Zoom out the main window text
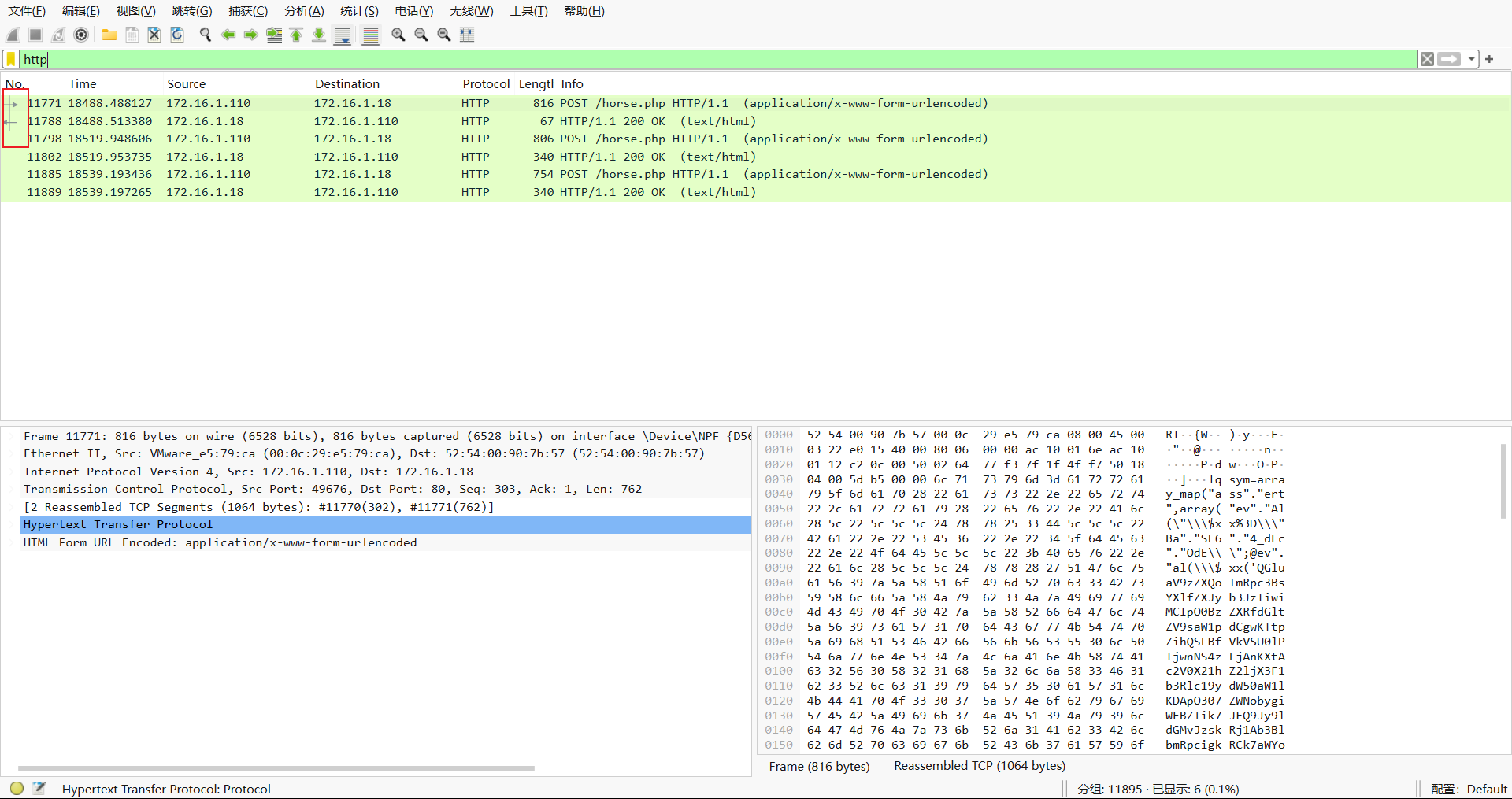The image size is (1512, 799). (421, 35)
